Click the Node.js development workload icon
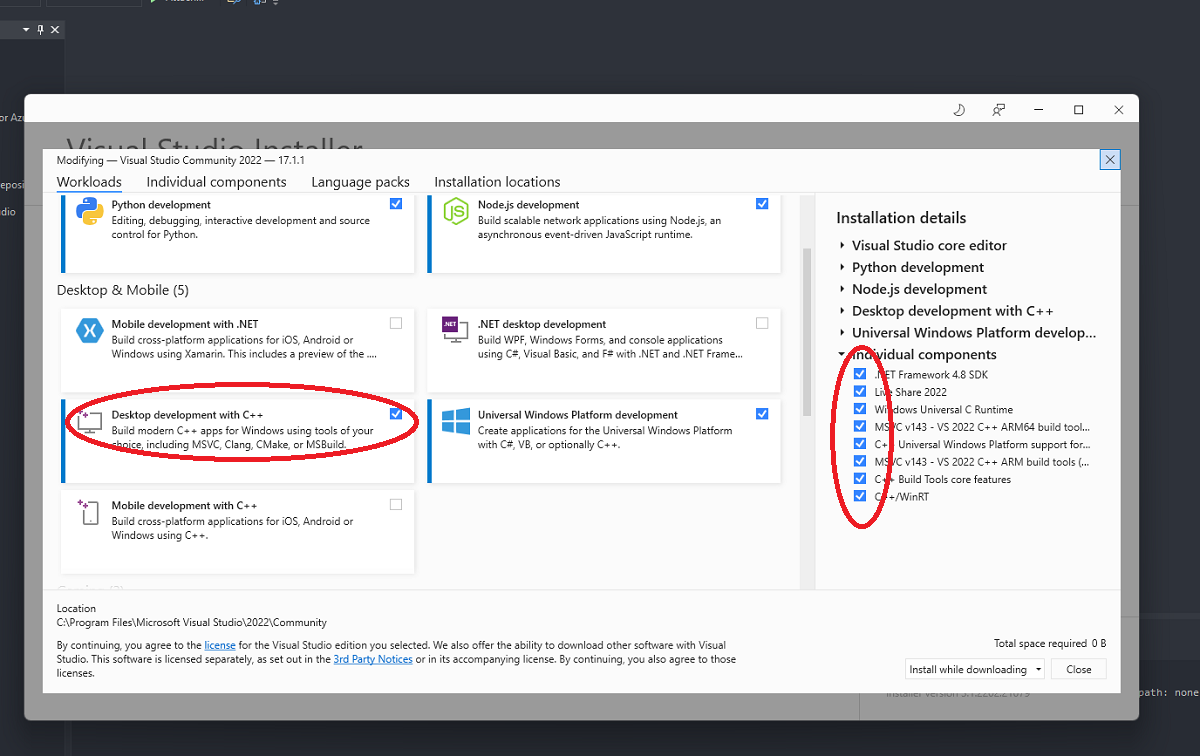This screenshot has width=1200, height=756. pos(456,212)
